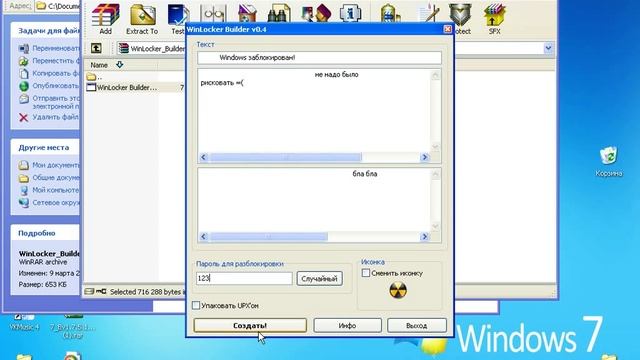Click the Delete (recycle bin) icon in WinRAR toolbar
Viewport: 640px width, 360px height.
tap(247, 13)
